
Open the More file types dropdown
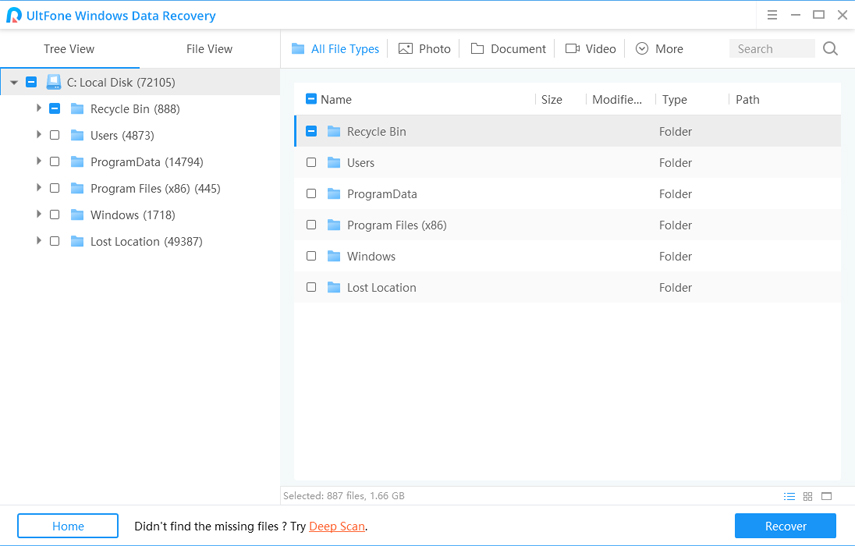pyautogui.click(x=659, y=49)
